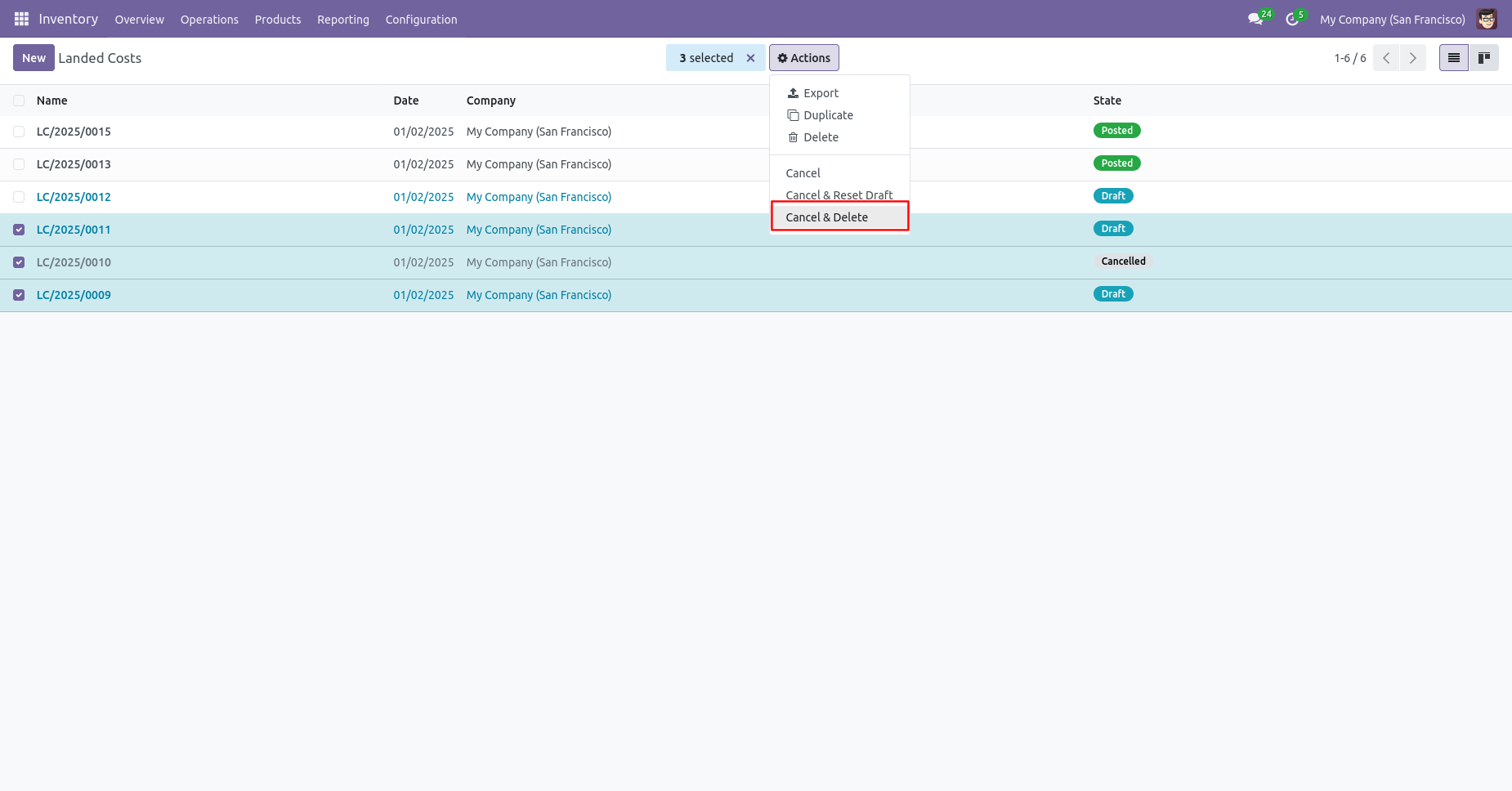Sort by the Name column header
The image size is (1512, 791).
pyautogui.click(x=52, y=101)
